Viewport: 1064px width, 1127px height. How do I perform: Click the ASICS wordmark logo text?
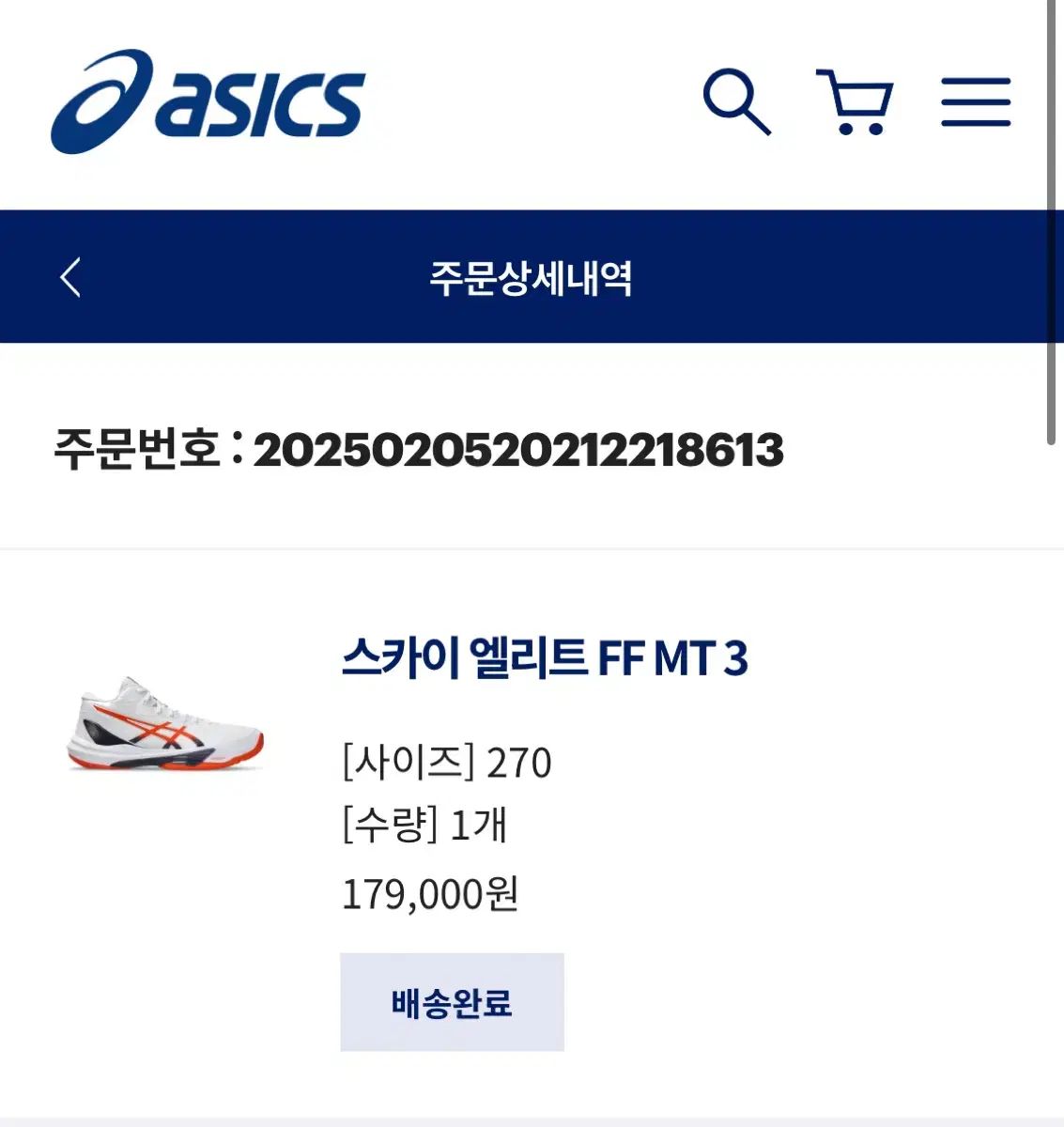click(260, 104)
